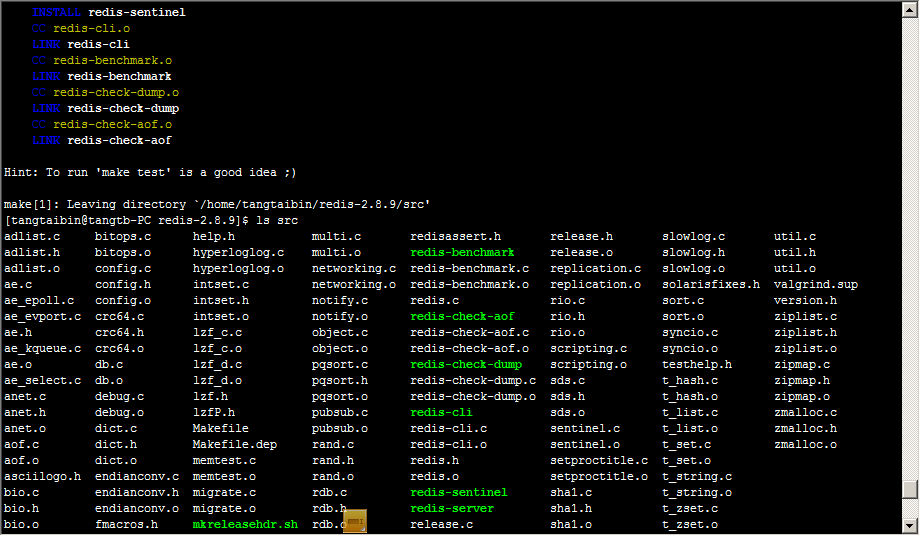Click the green redis-server file name
The width and height of the screenshot is (920, 536).
(x=452, y=508)
